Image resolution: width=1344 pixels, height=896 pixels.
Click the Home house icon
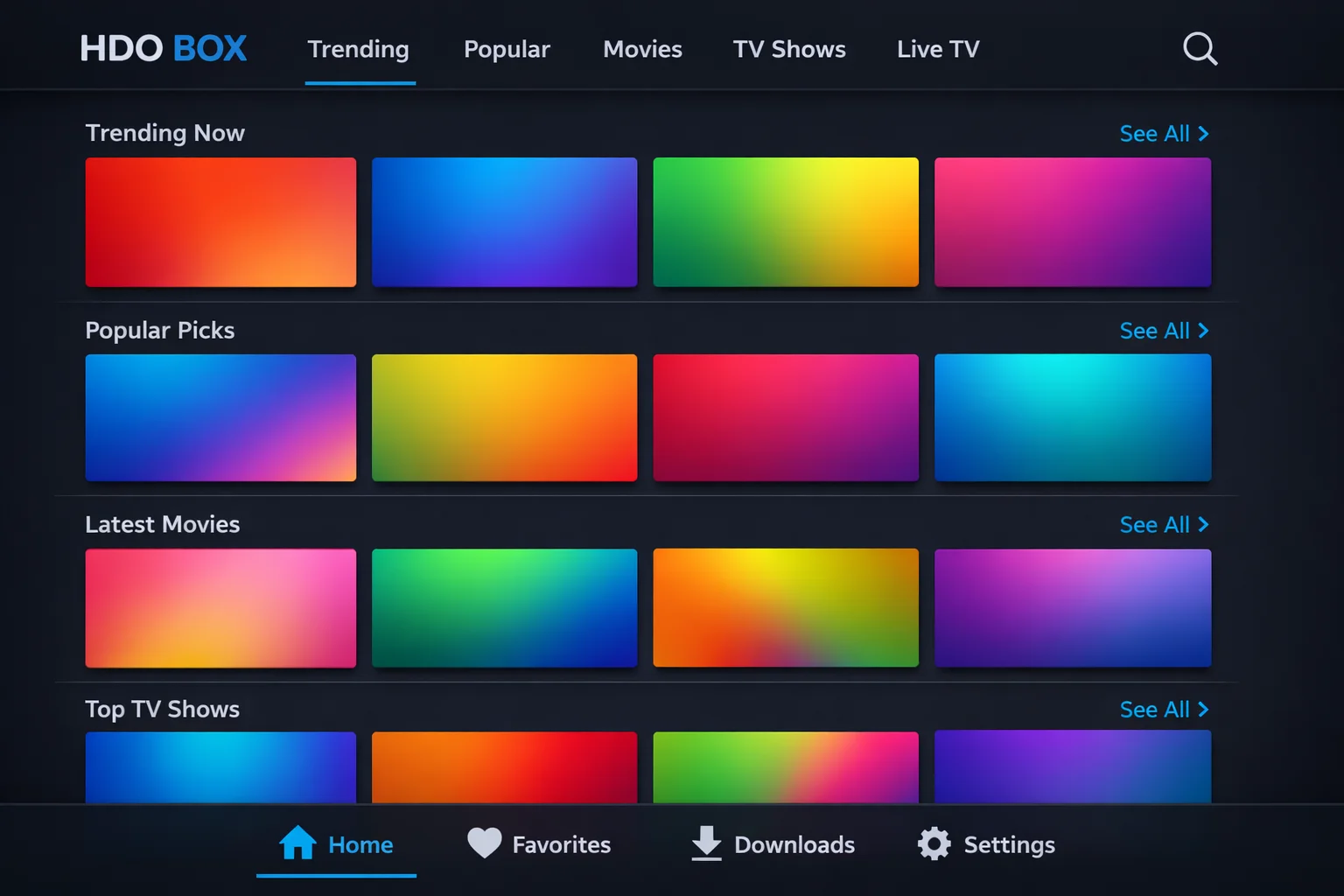coord(297,843)
